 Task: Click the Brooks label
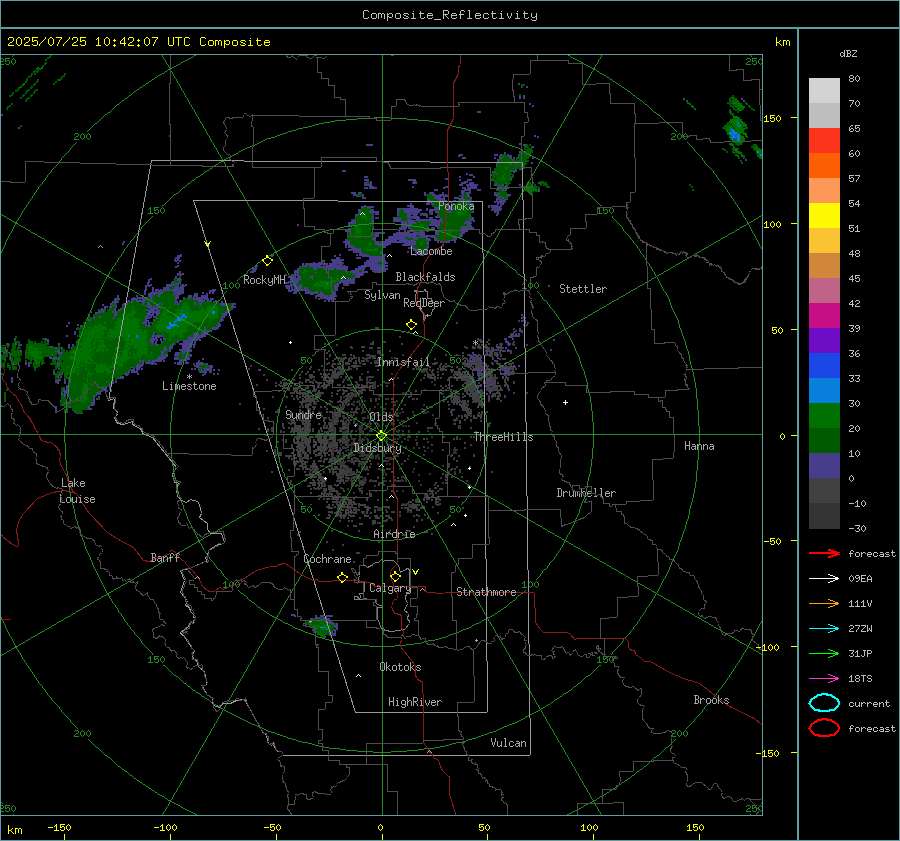coord(711,700)
